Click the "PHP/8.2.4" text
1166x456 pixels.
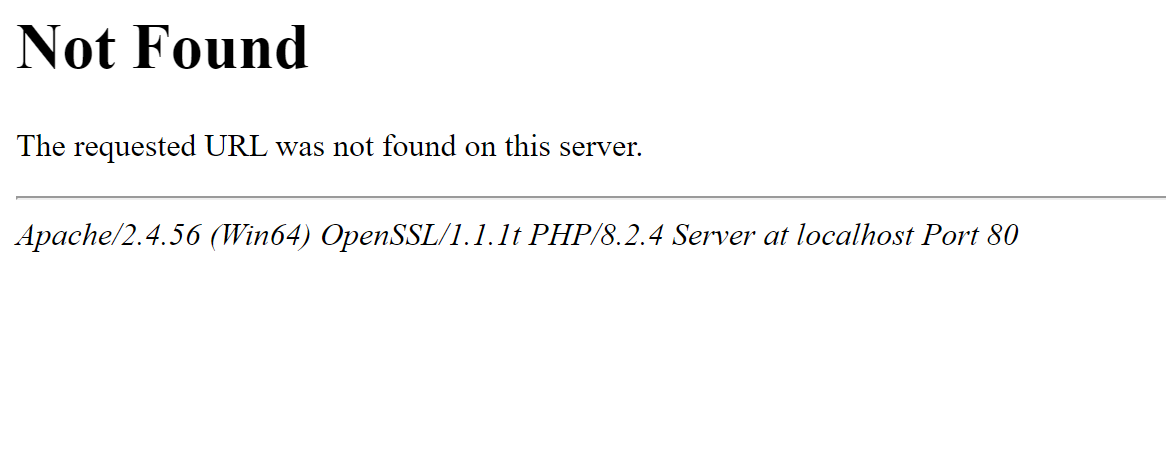(595, 235)
